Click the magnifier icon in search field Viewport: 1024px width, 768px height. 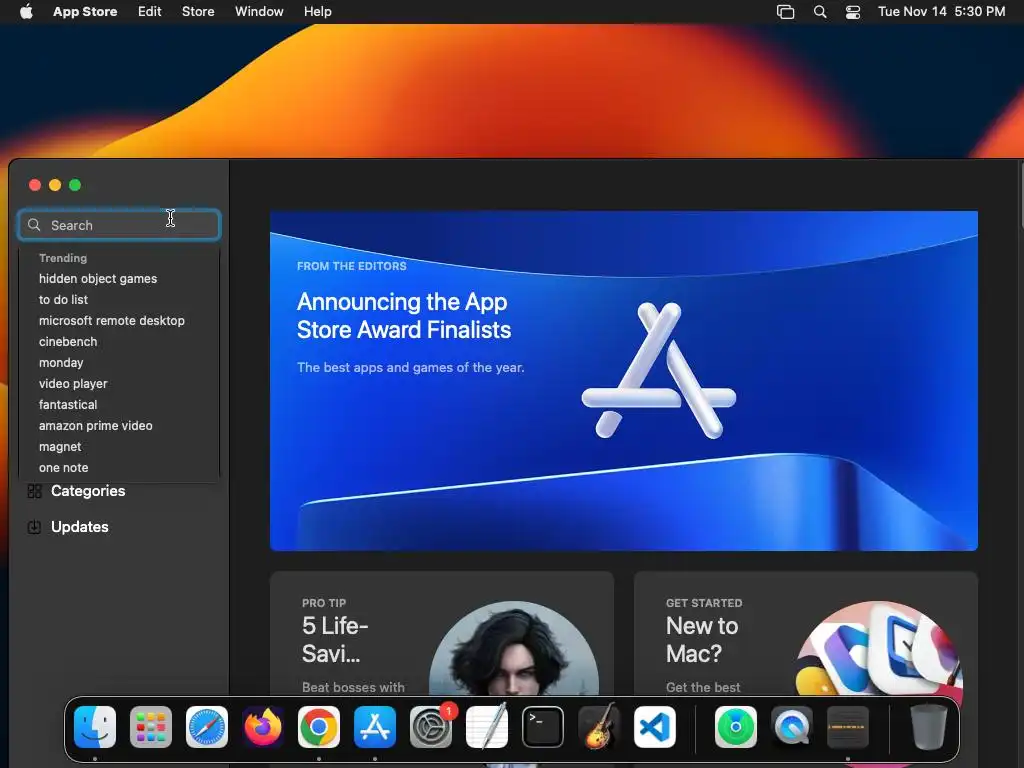[x=34, y=225]
